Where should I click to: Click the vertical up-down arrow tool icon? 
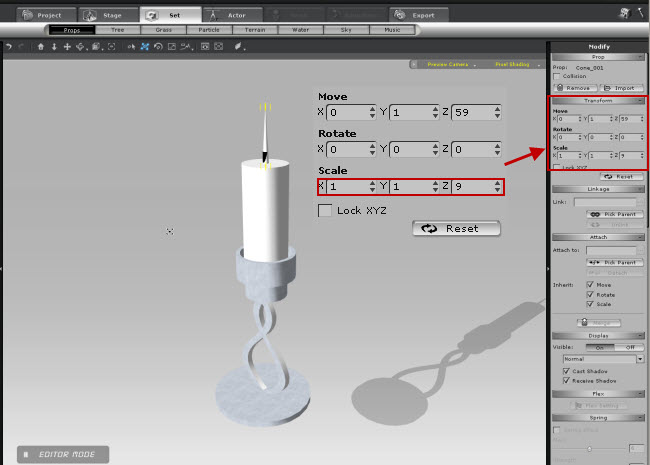tap(54, 47)
